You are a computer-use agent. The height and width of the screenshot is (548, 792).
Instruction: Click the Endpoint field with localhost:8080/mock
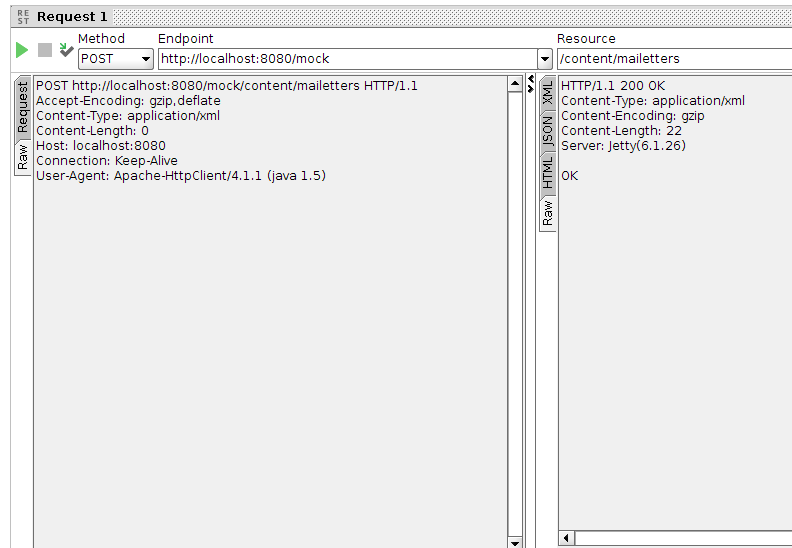point(347,59)
